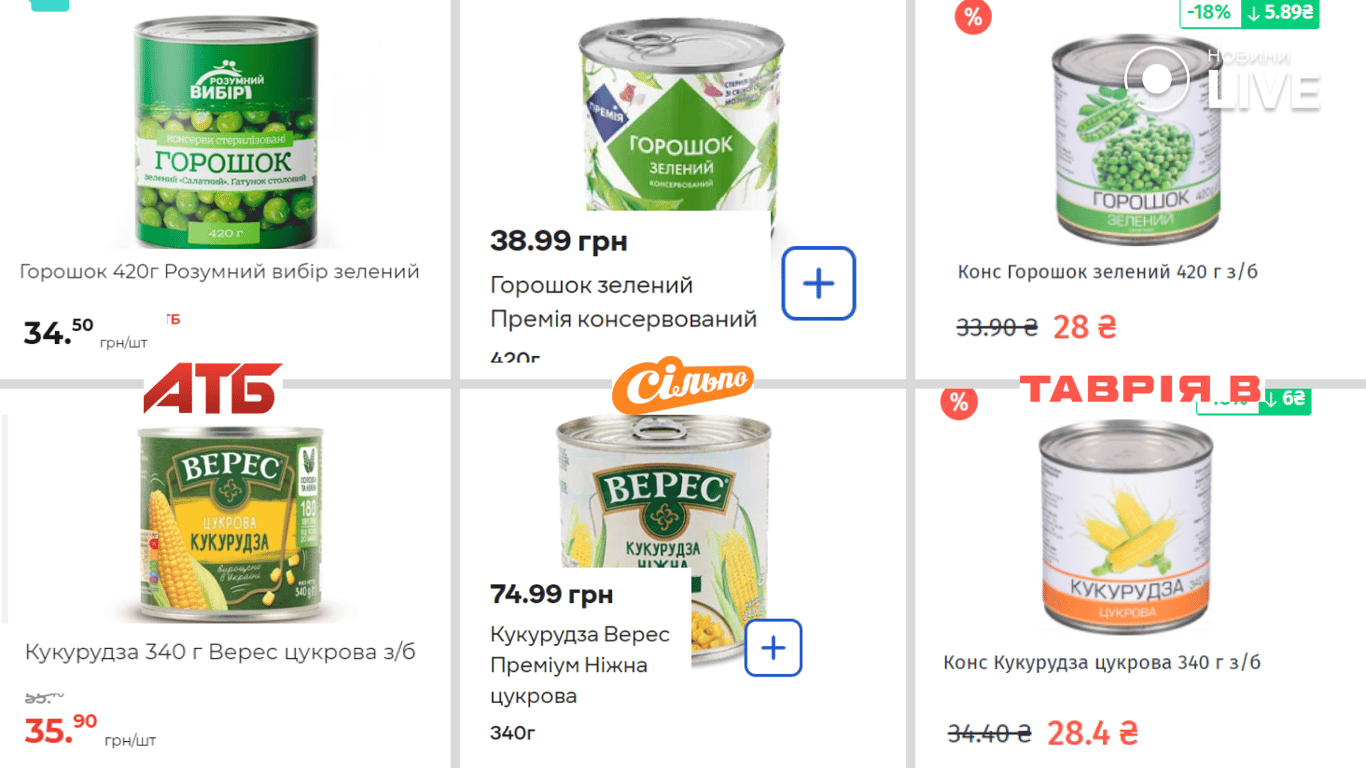Open Конс Кукурудза цукрова 340 г link
This screenshot has height=768, width=1366.
1101,662
